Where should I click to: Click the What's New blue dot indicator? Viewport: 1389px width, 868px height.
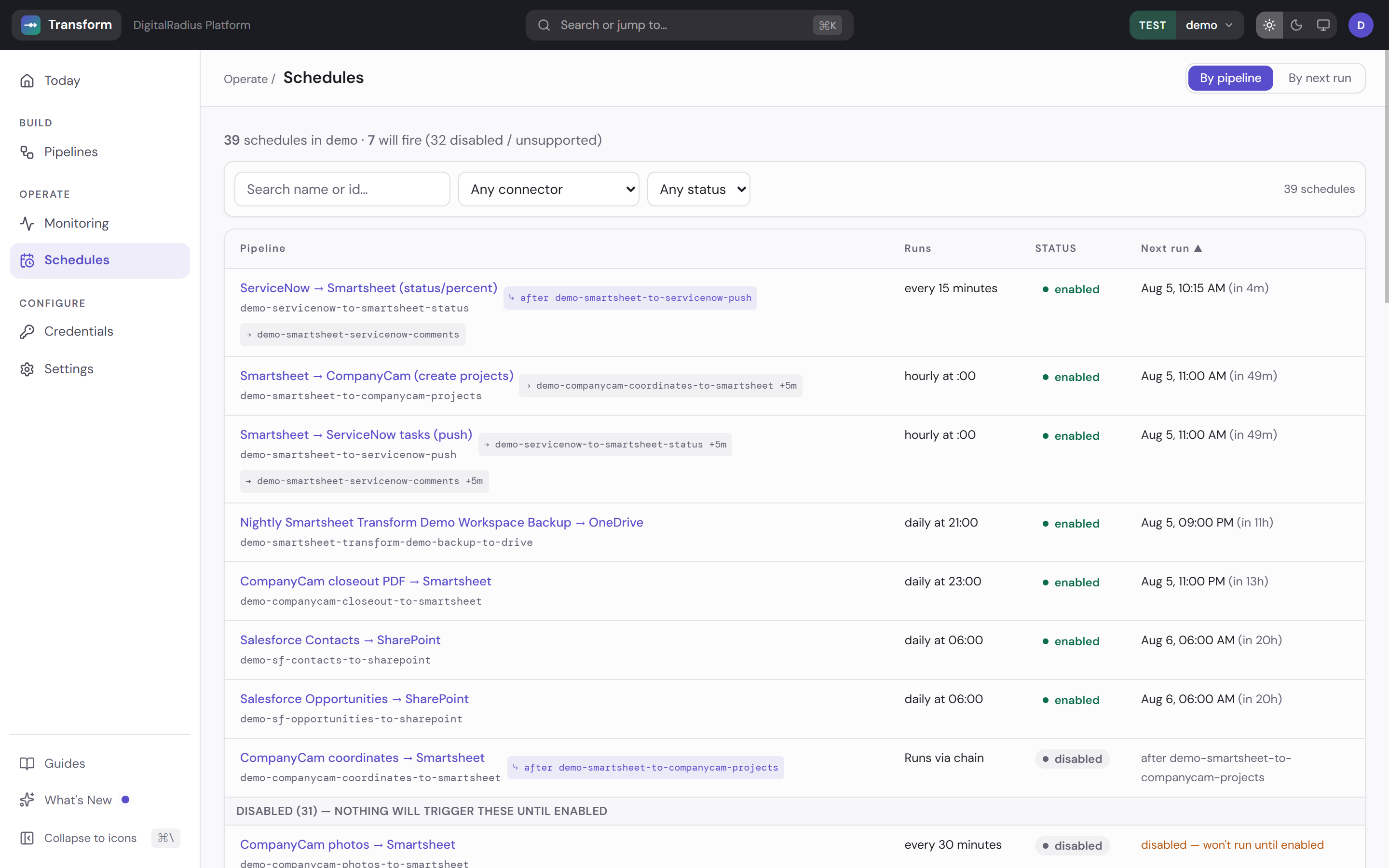[125, 800]
